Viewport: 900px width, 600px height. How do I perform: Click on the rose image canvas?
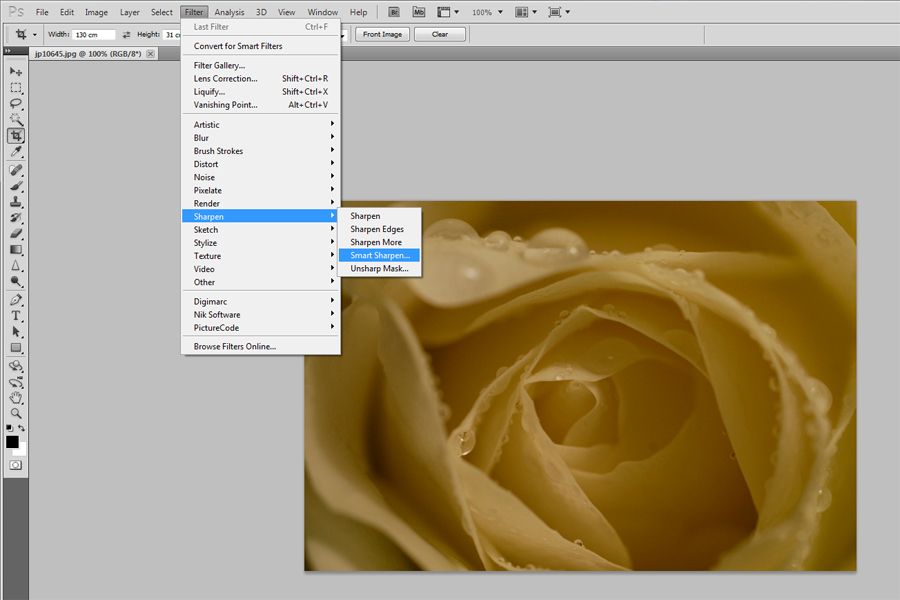click(x=580, y=386)
